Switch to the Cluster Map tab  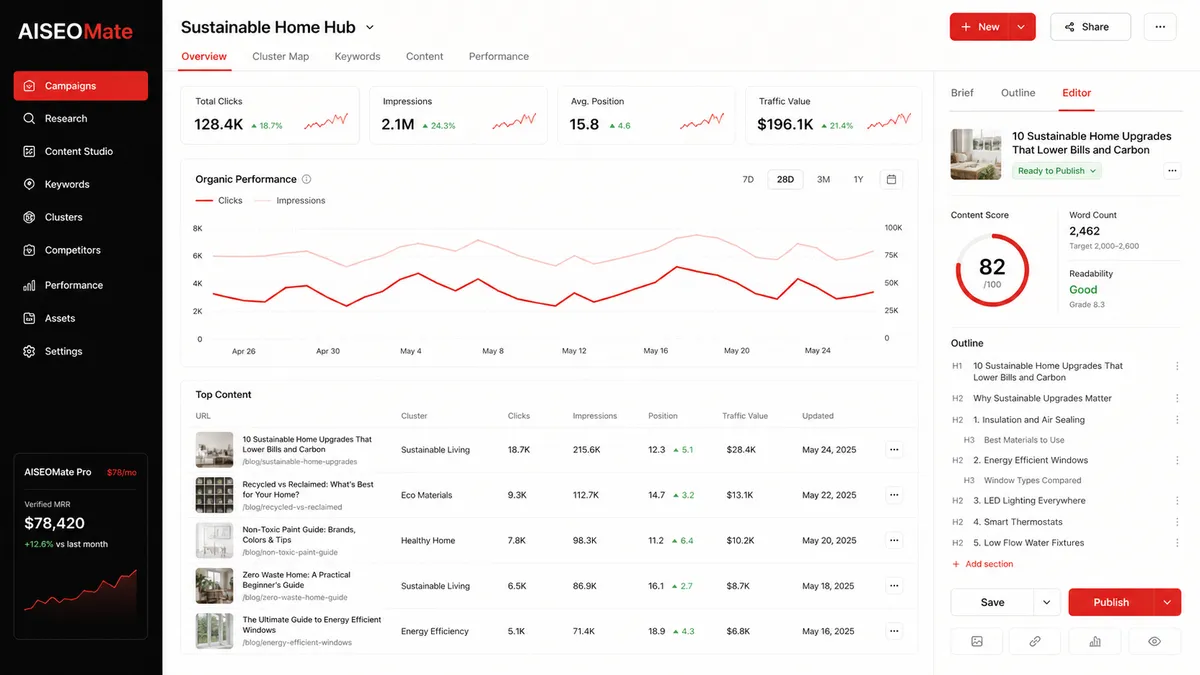[281, 56]
